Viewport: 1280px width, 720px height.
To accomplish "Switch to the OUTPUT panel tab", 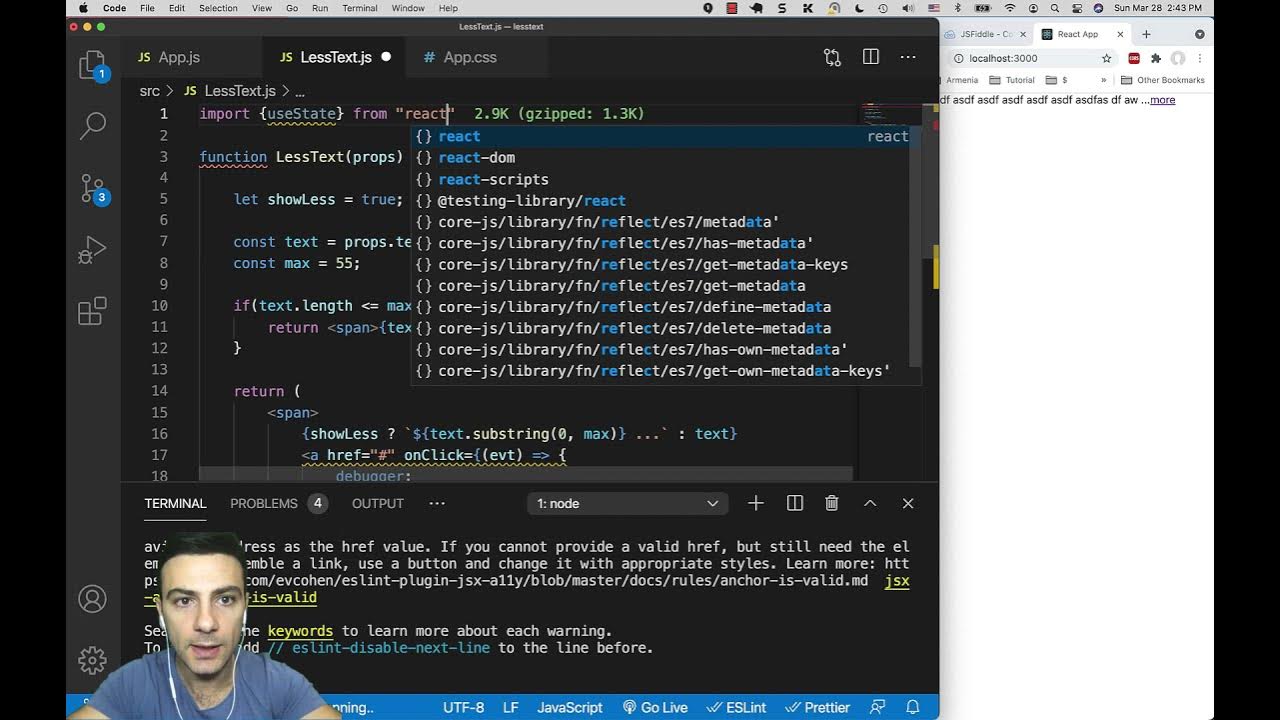I will 377,503.
